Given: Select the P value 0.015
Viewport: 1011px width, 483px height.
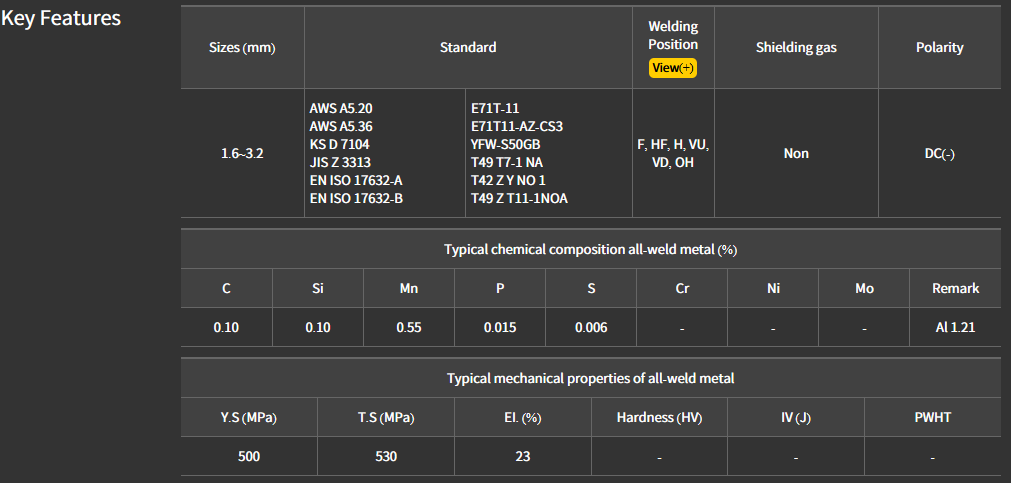Looking at the screenshot, I should (x=500, y=327).
